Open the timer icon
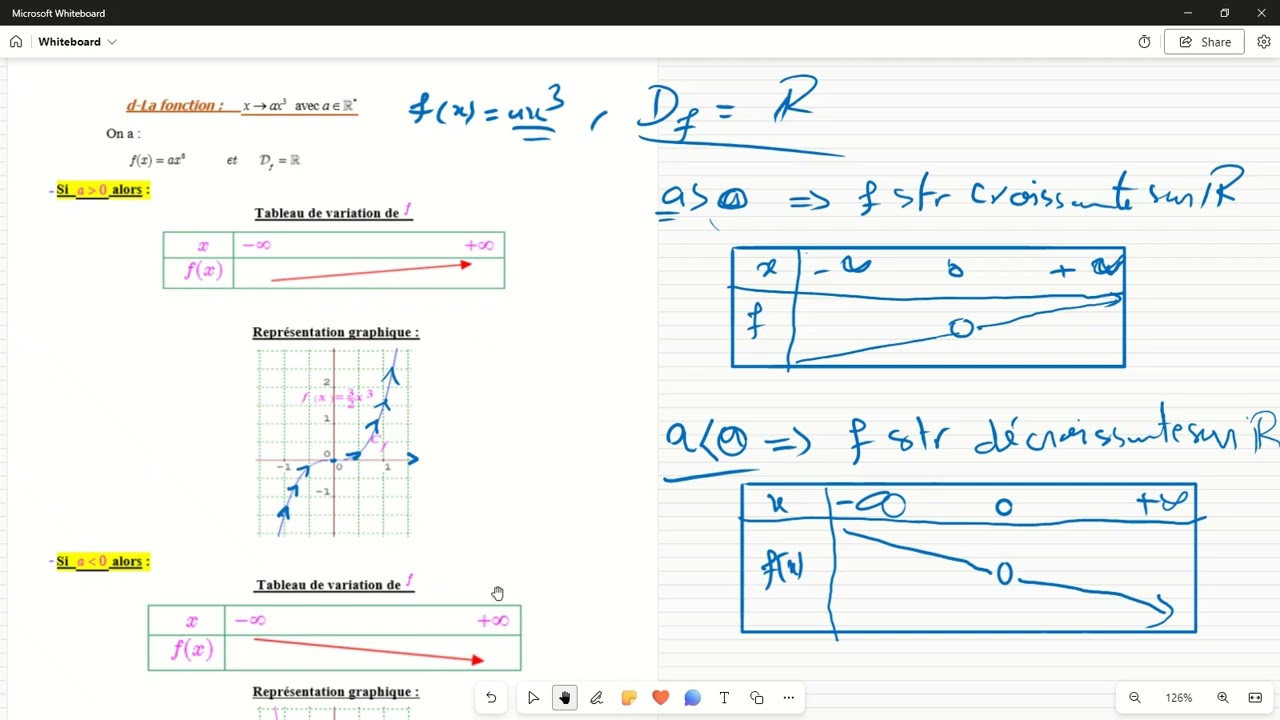1280x720 pixels. [1145, 42]
